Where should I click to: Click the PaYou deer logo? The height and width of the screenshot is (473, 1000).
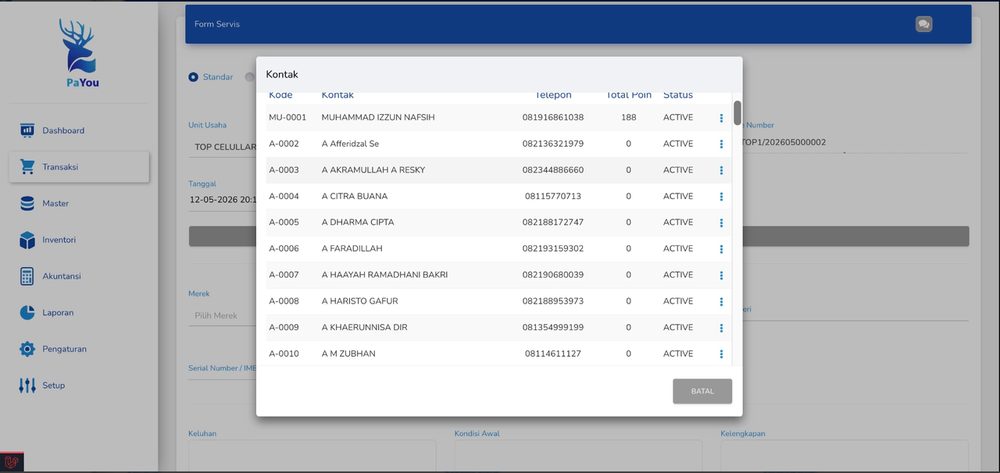pos(78,46)
